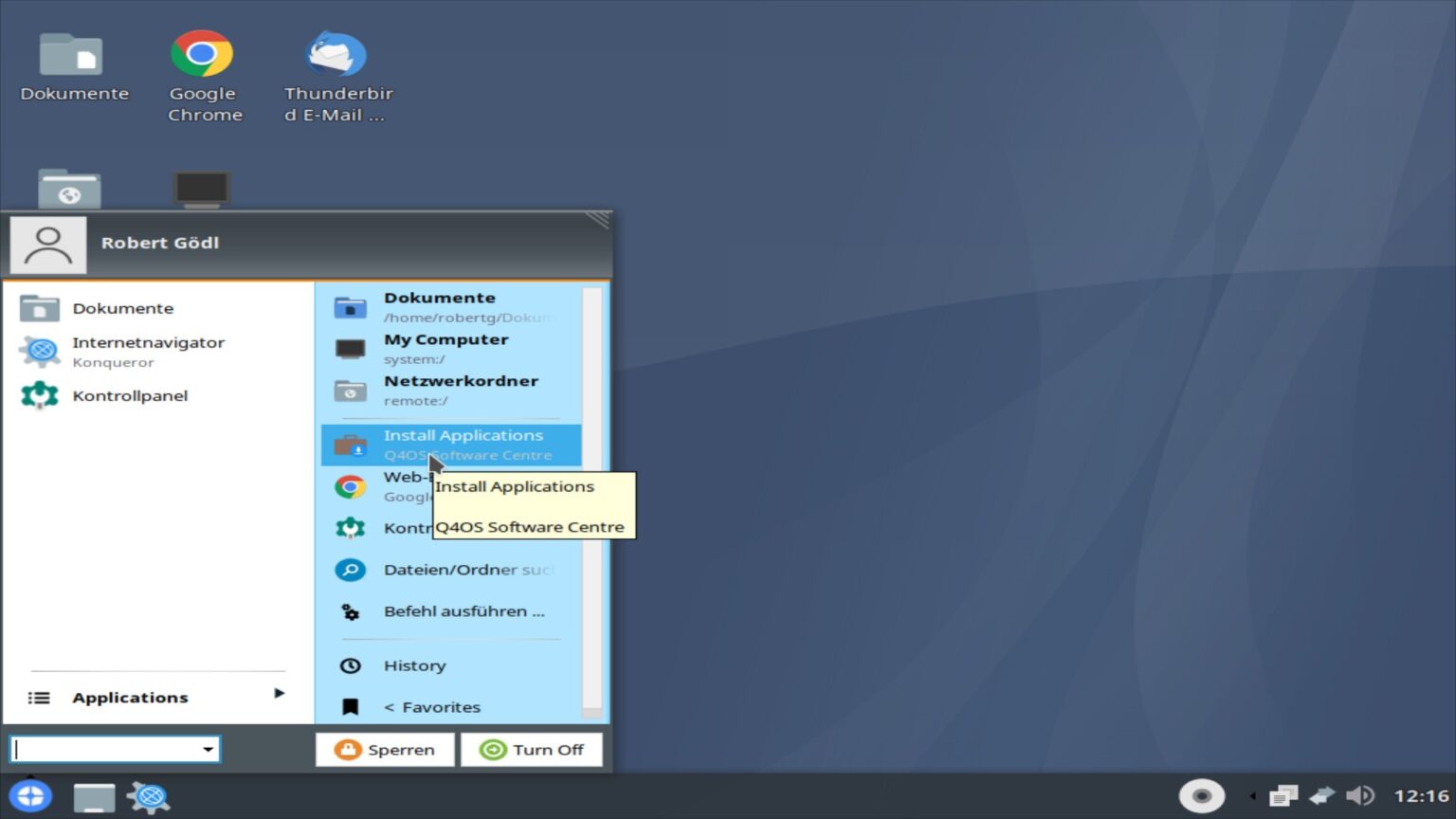Focus the menu search input field
The width and height of the screenshot is (1456, 819).
point(104,750)
